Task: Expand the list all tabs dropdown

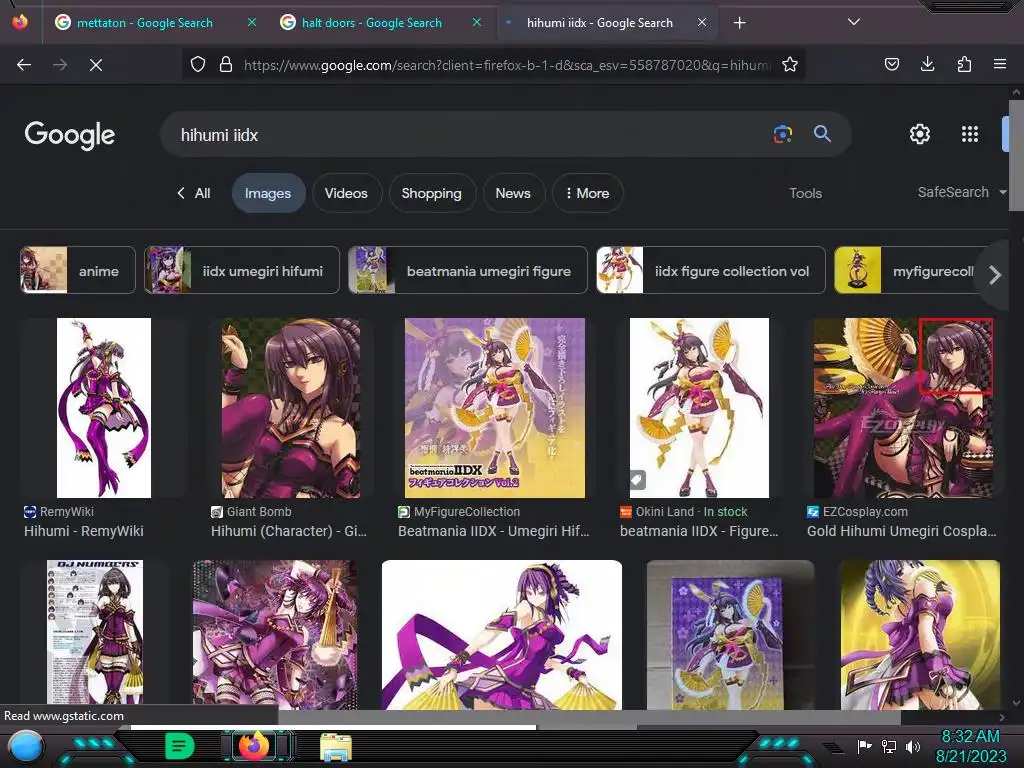Action: (x=854, y=22)
